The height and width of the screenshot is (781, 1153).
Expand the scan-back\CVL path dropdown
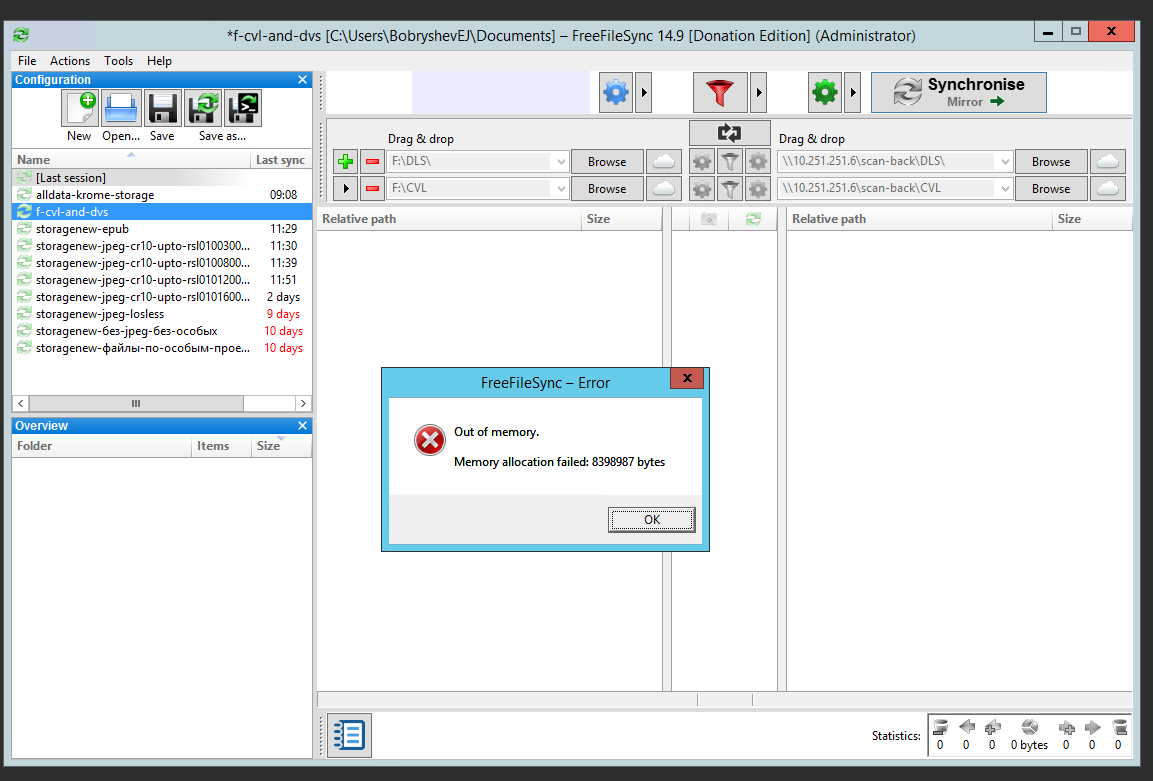(x=1004, y=189)
